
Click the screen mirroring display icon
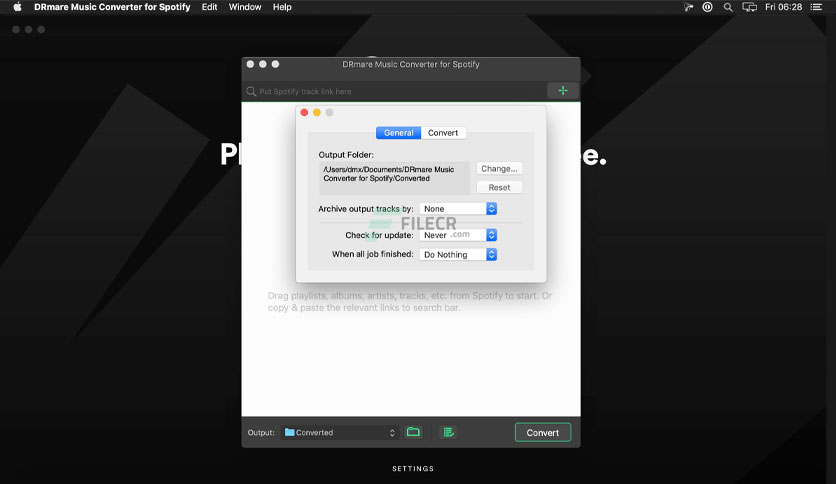(750, 7)
